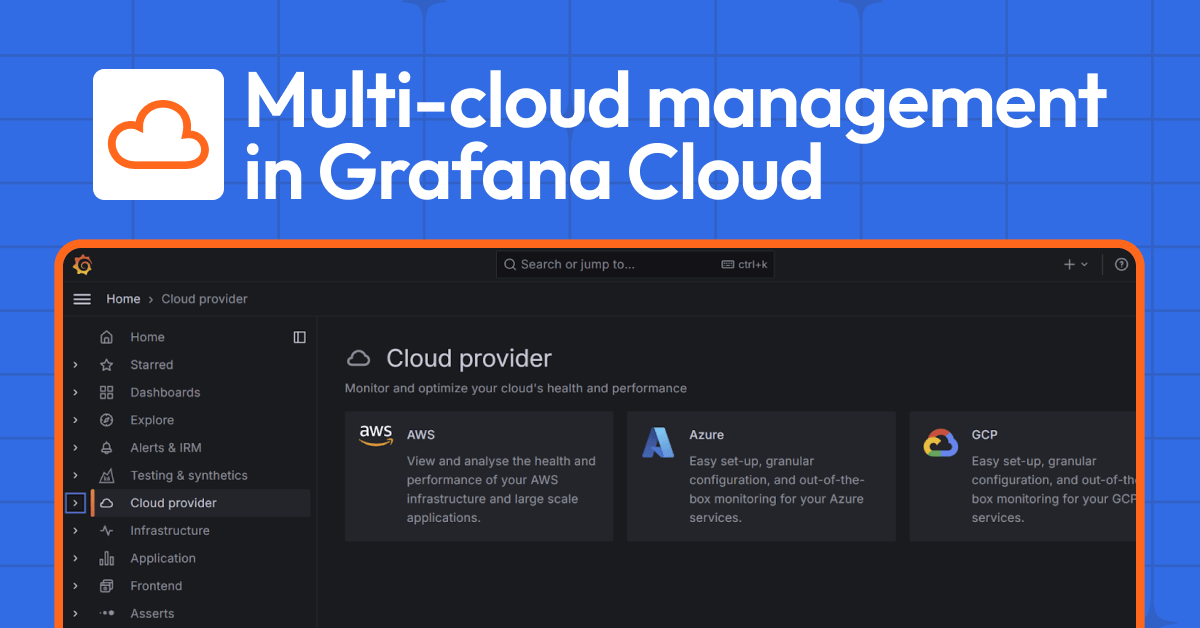Select the Azure services card
Screen dimensions: 1200x628
tap(761, 477)
